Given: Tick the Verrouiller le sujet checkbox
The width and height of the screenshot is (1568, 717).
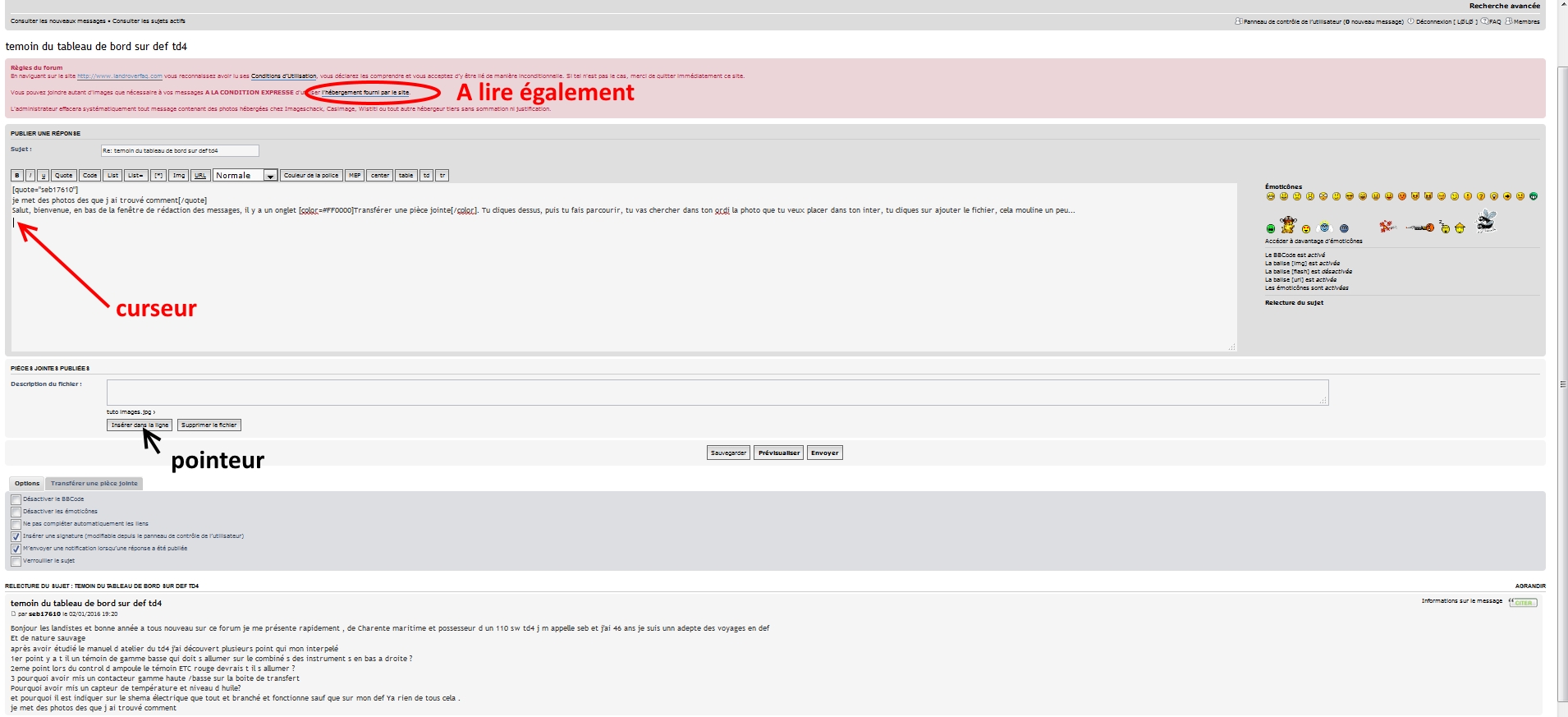Looking at the screenshot, I should point(16,561).
